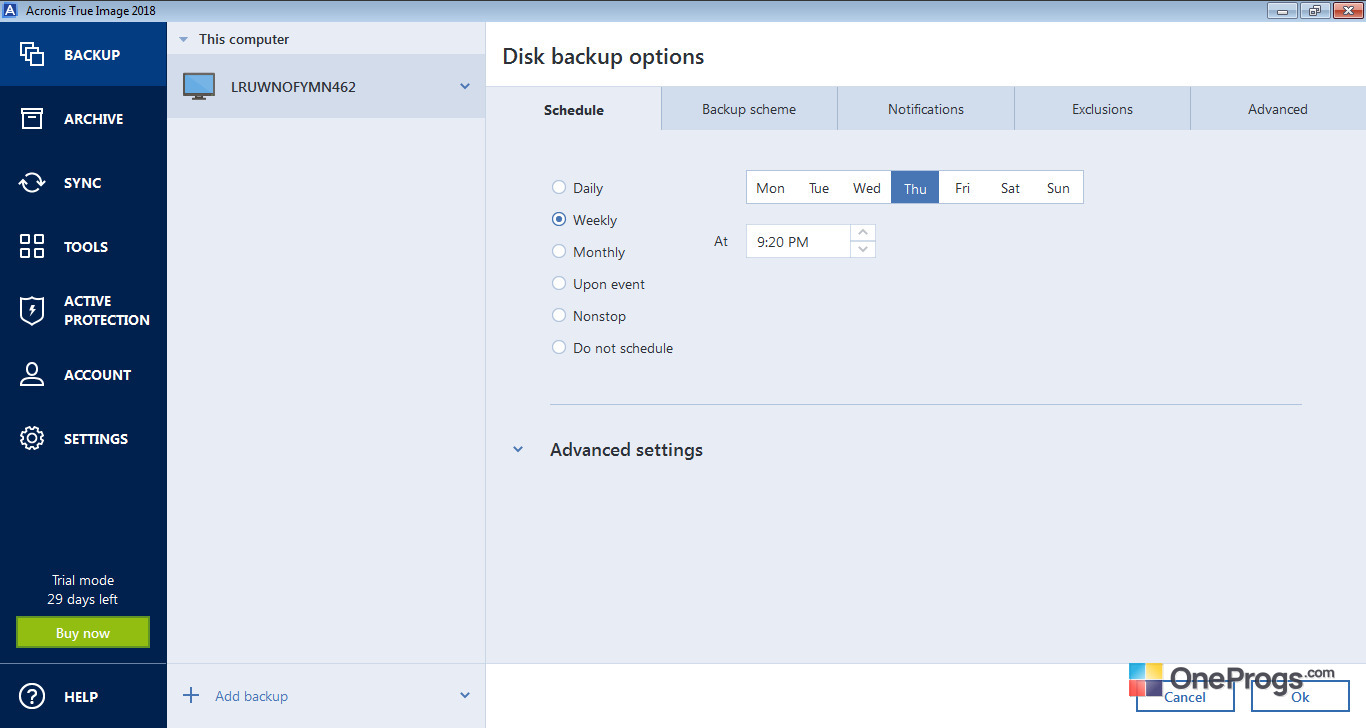Select the Weekly schedule option
The image size is (1366, 728).
[559, 220]
